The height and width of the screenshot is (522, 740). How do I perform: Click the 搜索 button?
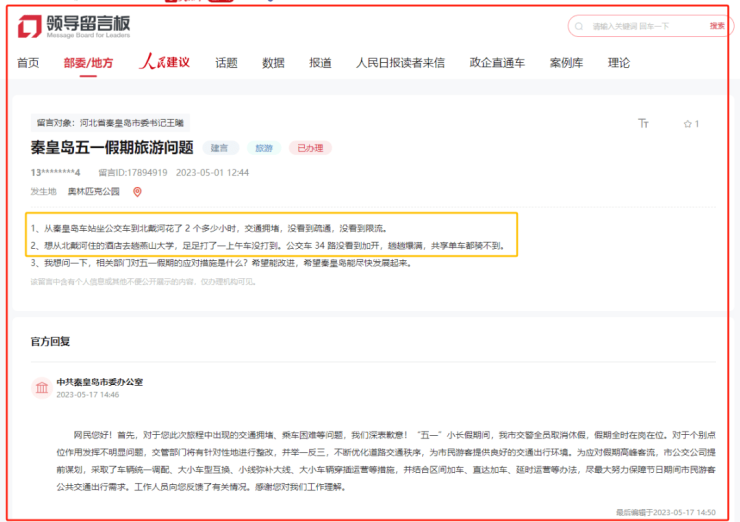(717, 26)
